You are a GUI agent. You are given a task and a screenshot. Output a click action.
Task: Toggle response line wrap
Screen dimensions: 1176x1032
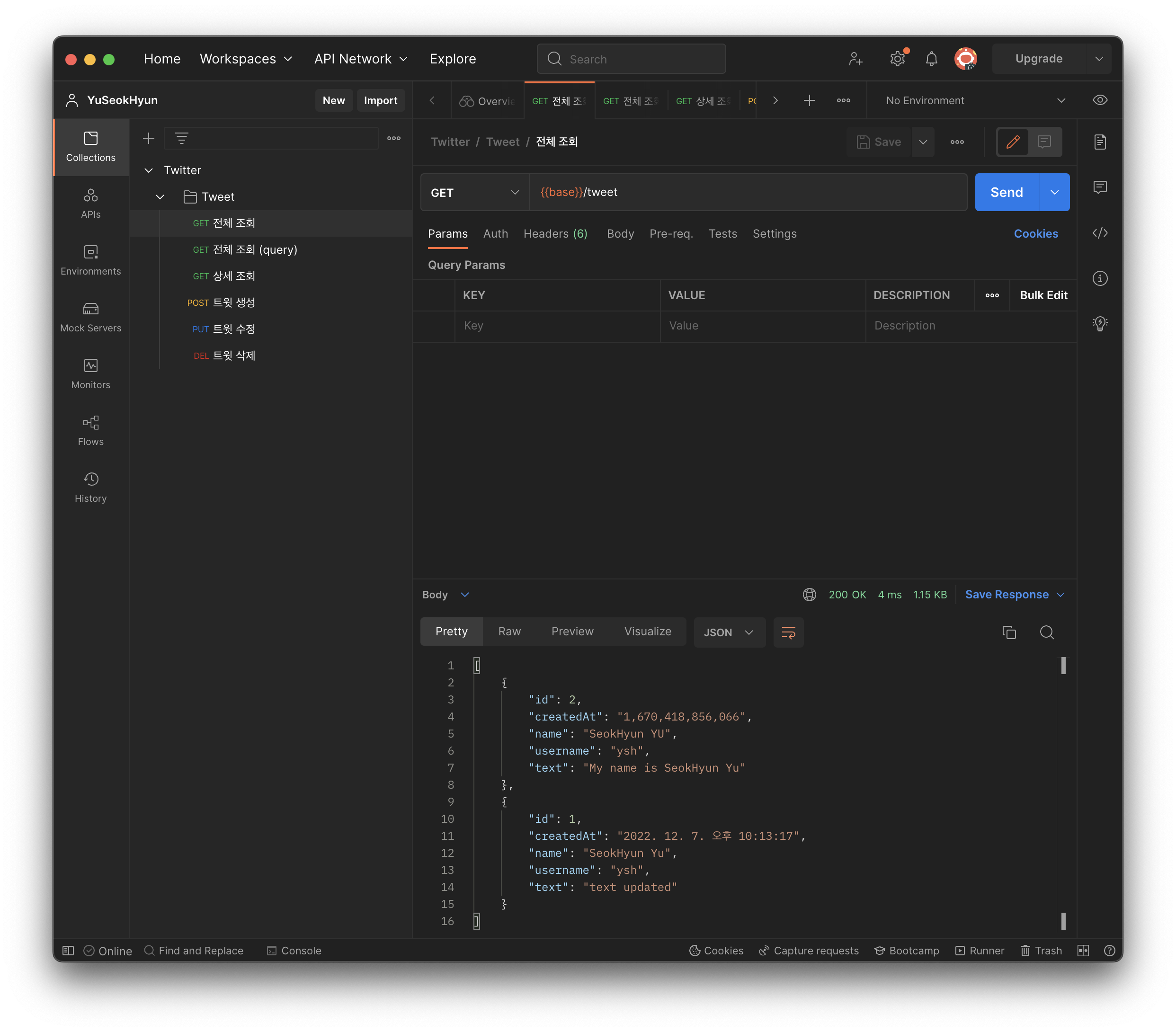pyautogui.click(x=788, y=632)
